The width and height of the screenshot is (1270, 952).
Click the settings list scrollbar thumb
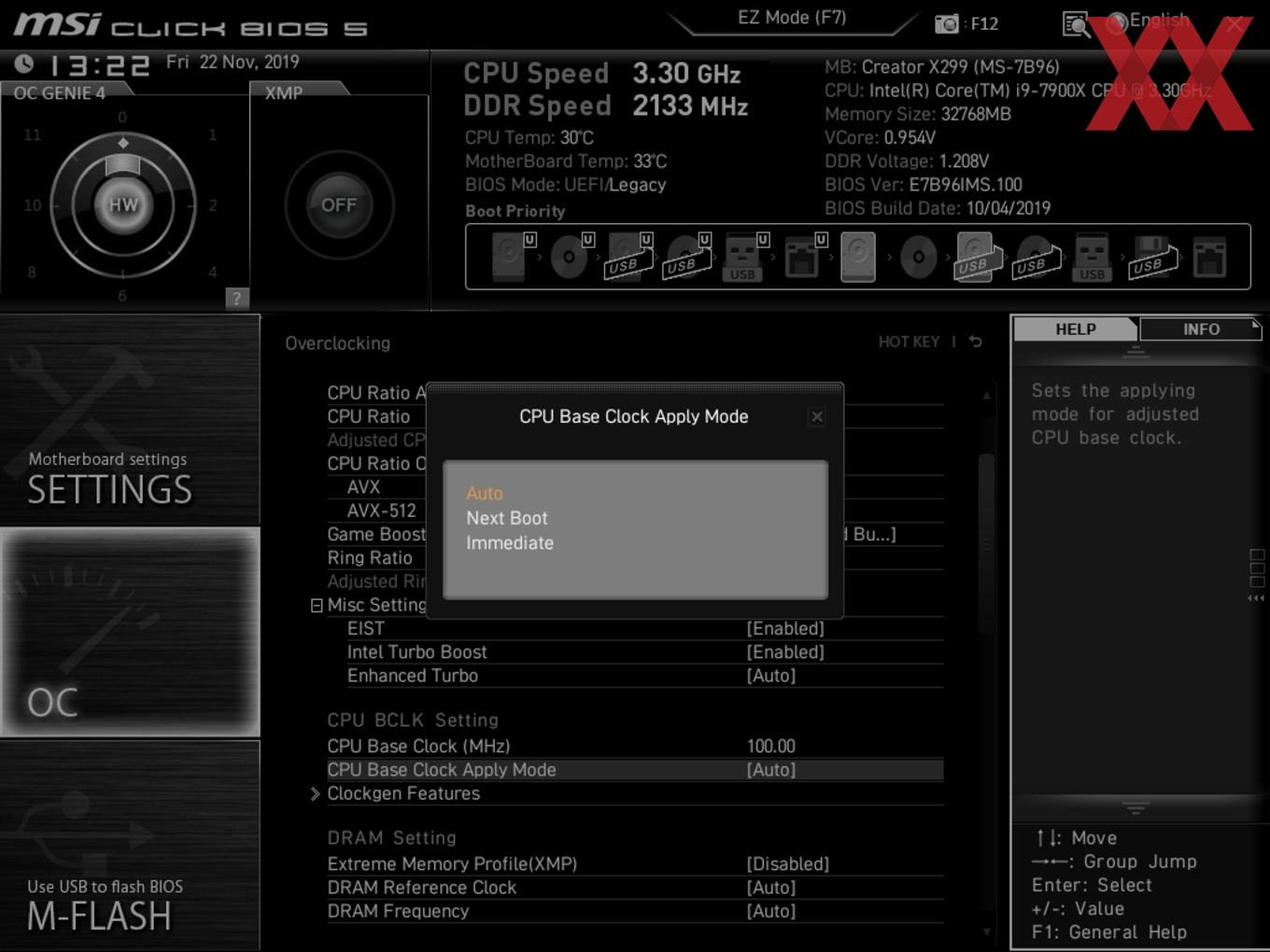tap(986, 545)
